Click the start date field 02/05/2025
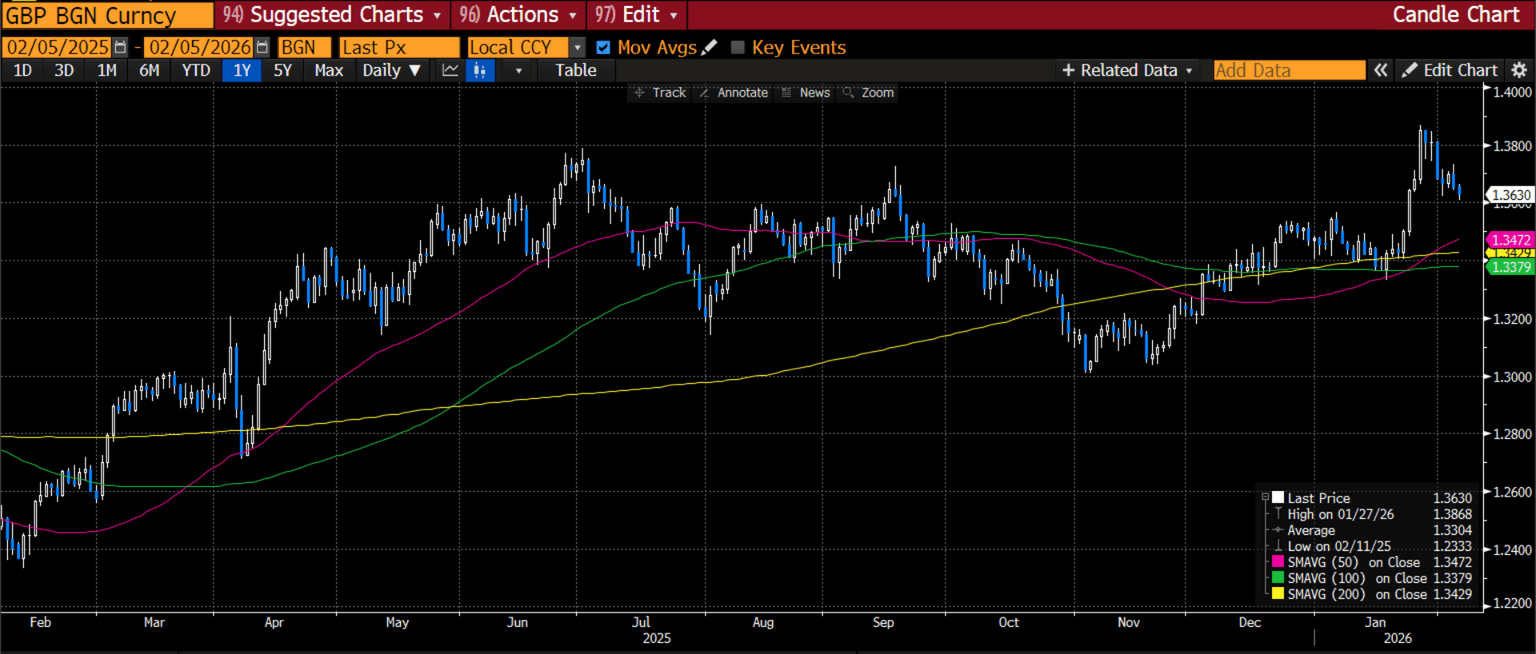 (58, 47)
